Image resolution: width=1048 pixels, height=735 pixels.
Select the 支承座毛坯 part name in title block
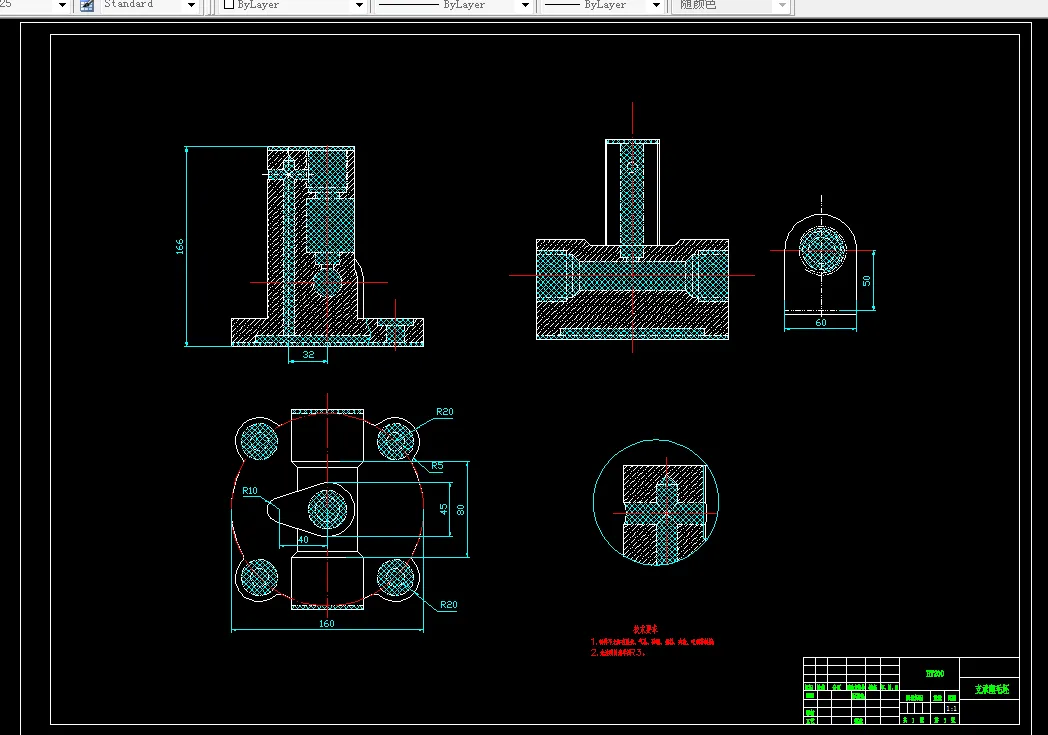pyautogui.click(x=991, y=689)
